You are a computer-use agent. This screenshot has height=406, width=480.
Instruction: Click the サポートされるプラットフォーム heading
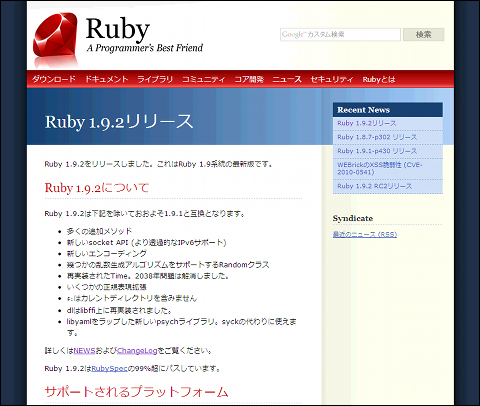point(136,391)
